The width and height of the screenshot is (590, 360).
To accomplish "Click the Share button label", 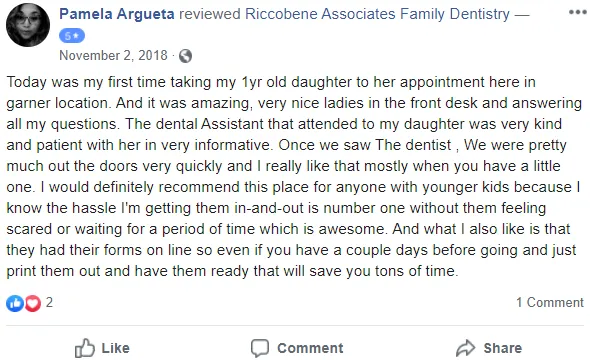I will coord(503,348).
